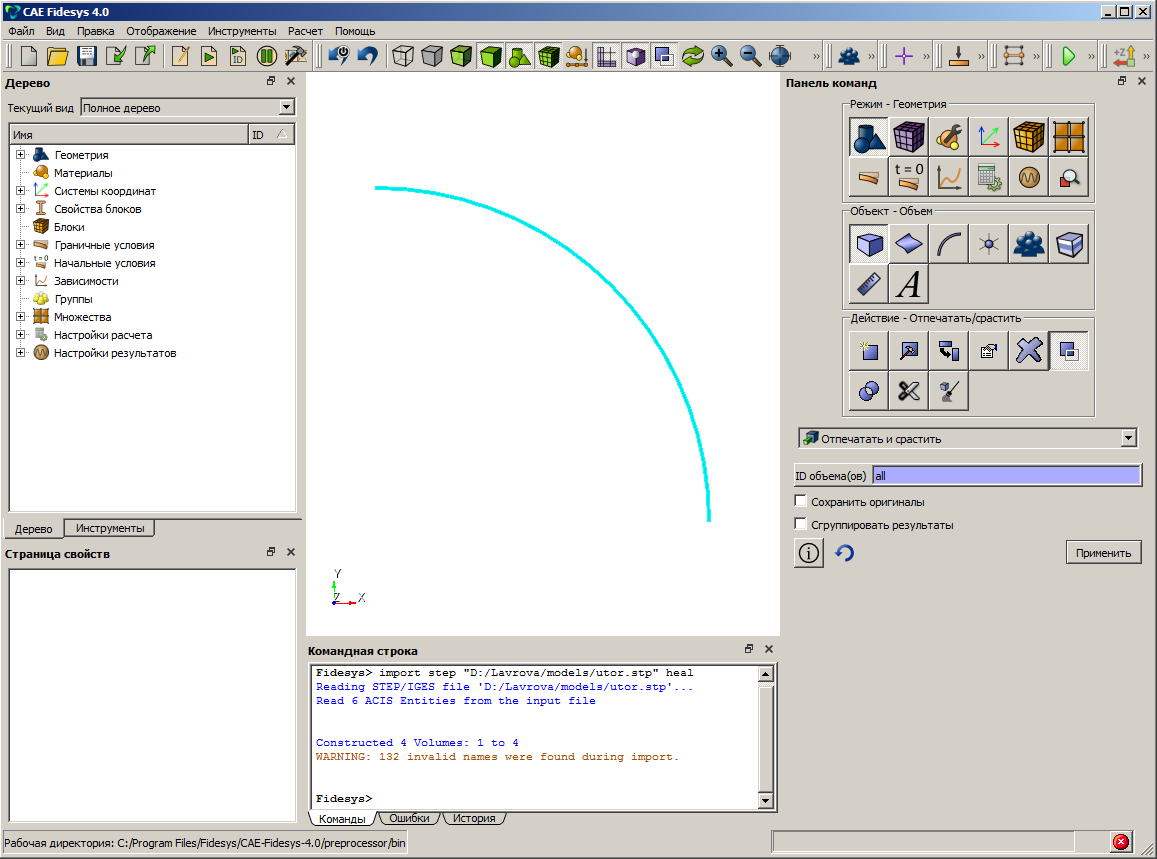Click the red stop icon in the status bar
The width and height of the screenshot is (1157, 859).
pos(1120,842)
